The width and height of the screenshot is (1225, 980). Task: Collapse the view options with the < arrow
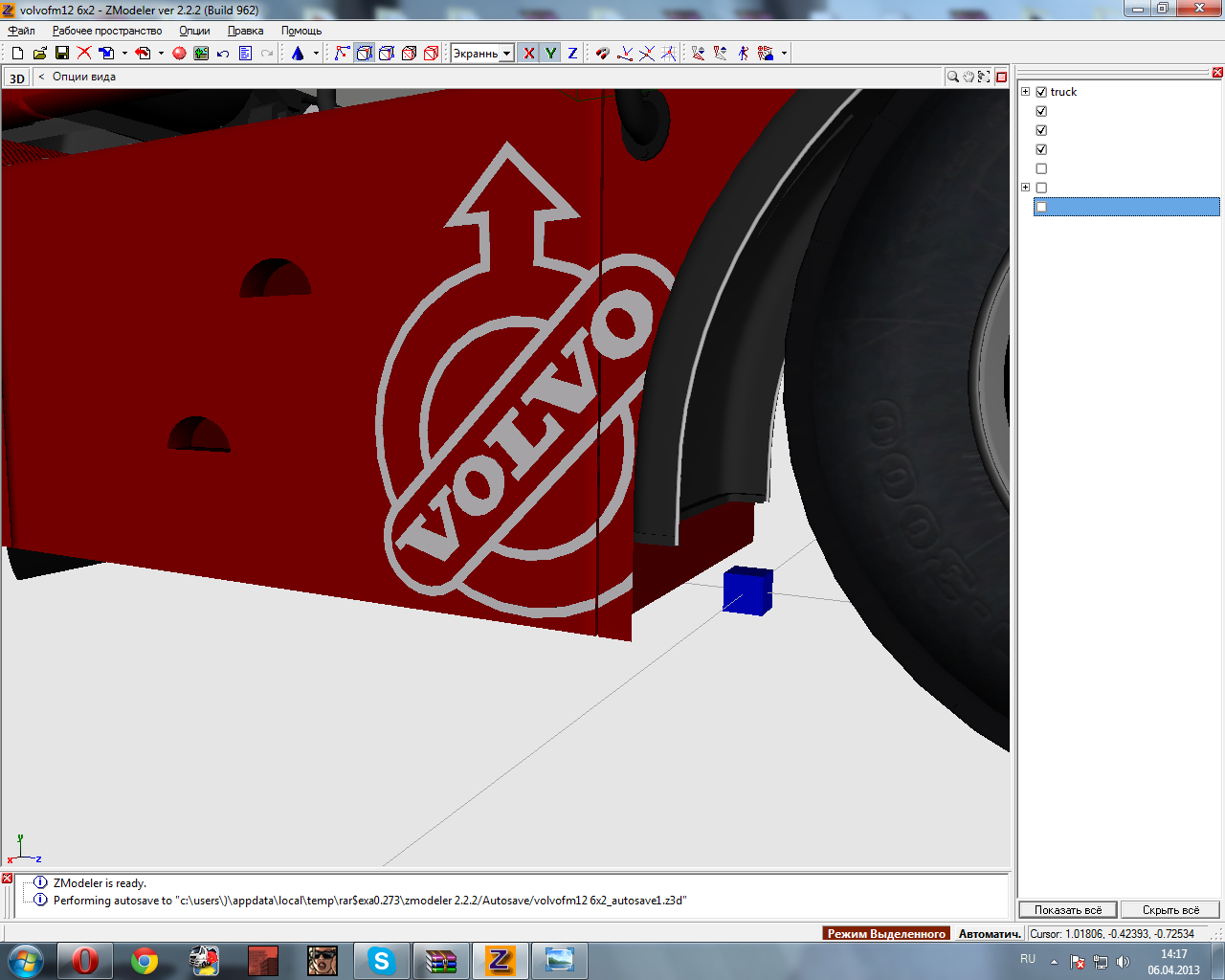point(41,77)
